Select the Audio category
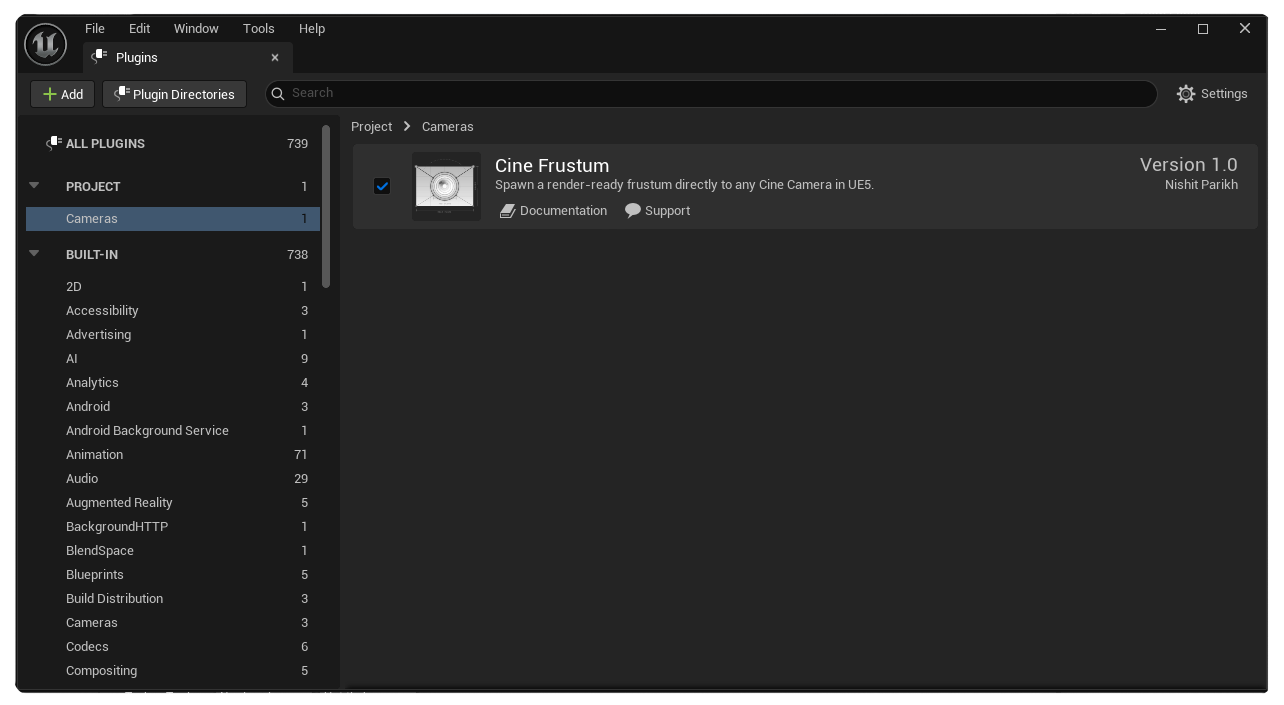The image size is (1284, 705). click(x=173, y=479)
